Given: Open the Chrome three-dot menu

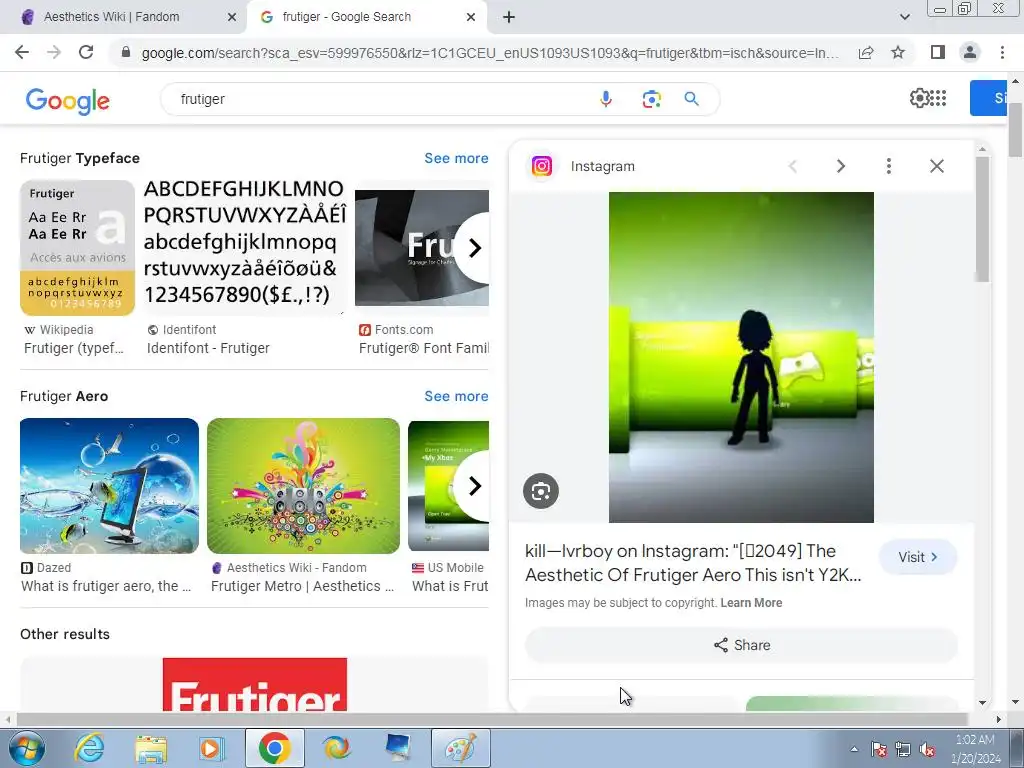Looking at the screenshot, I should pos(1002,52).
